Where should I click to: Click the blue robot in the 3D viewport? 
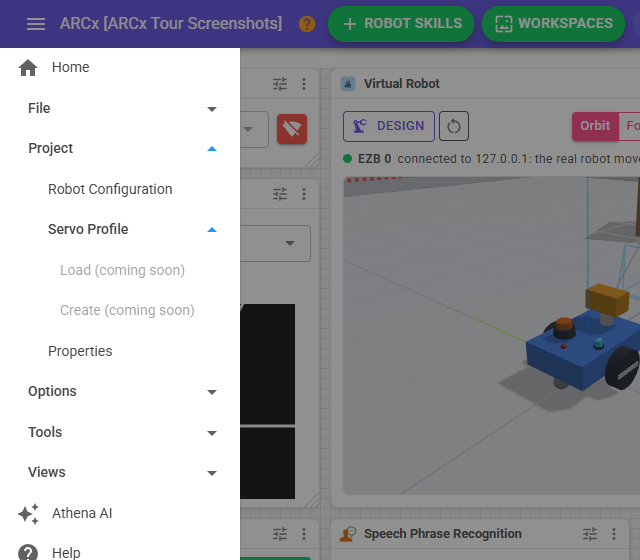(582, 349)
